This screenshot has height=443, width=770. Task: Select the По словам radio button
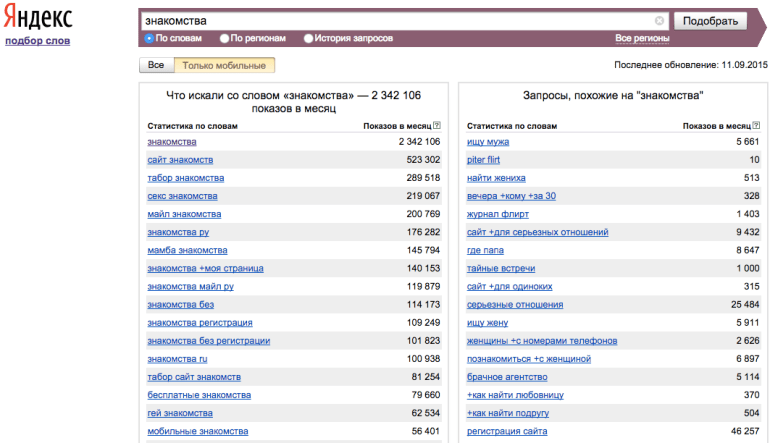point(149,38)
